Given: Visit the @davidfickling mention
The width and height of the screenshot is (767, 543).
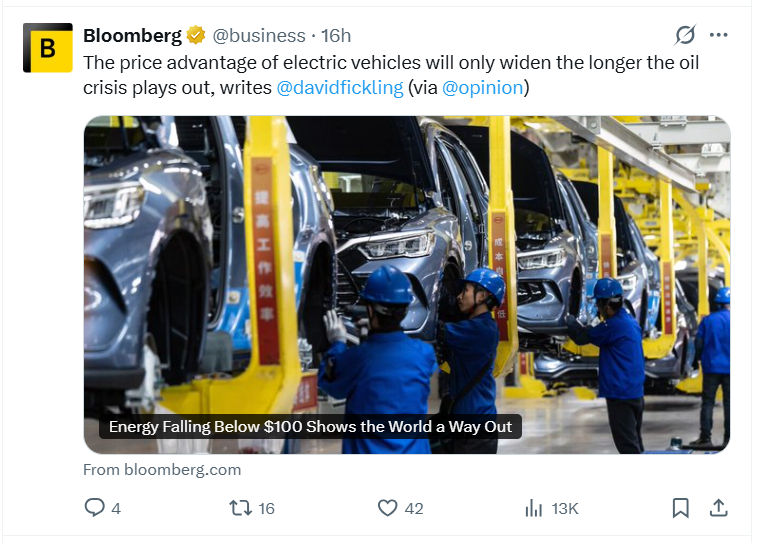Looking at the screenshot, I should coord(340,87).
